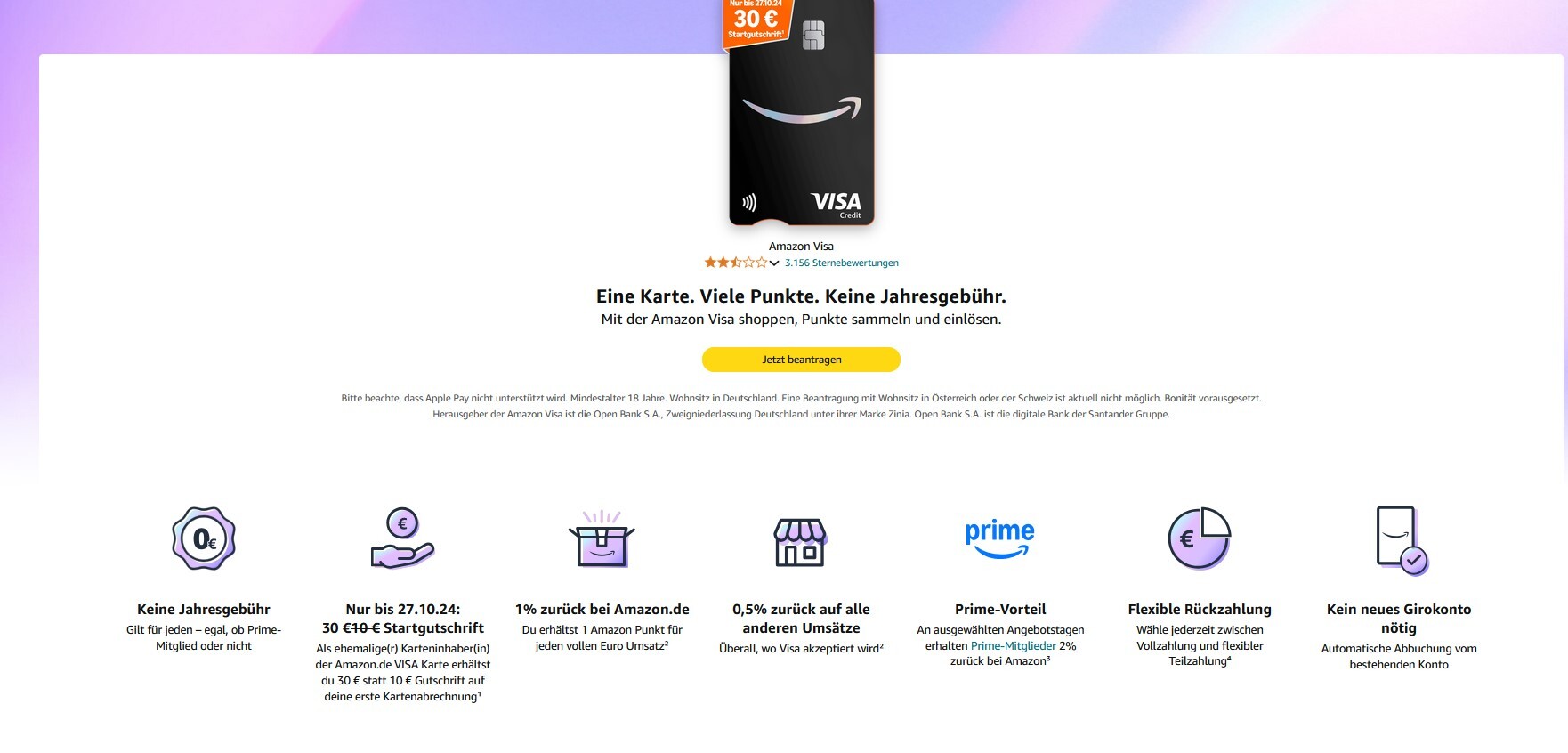Click the Jetzt beantragen button

click(801, 360)
